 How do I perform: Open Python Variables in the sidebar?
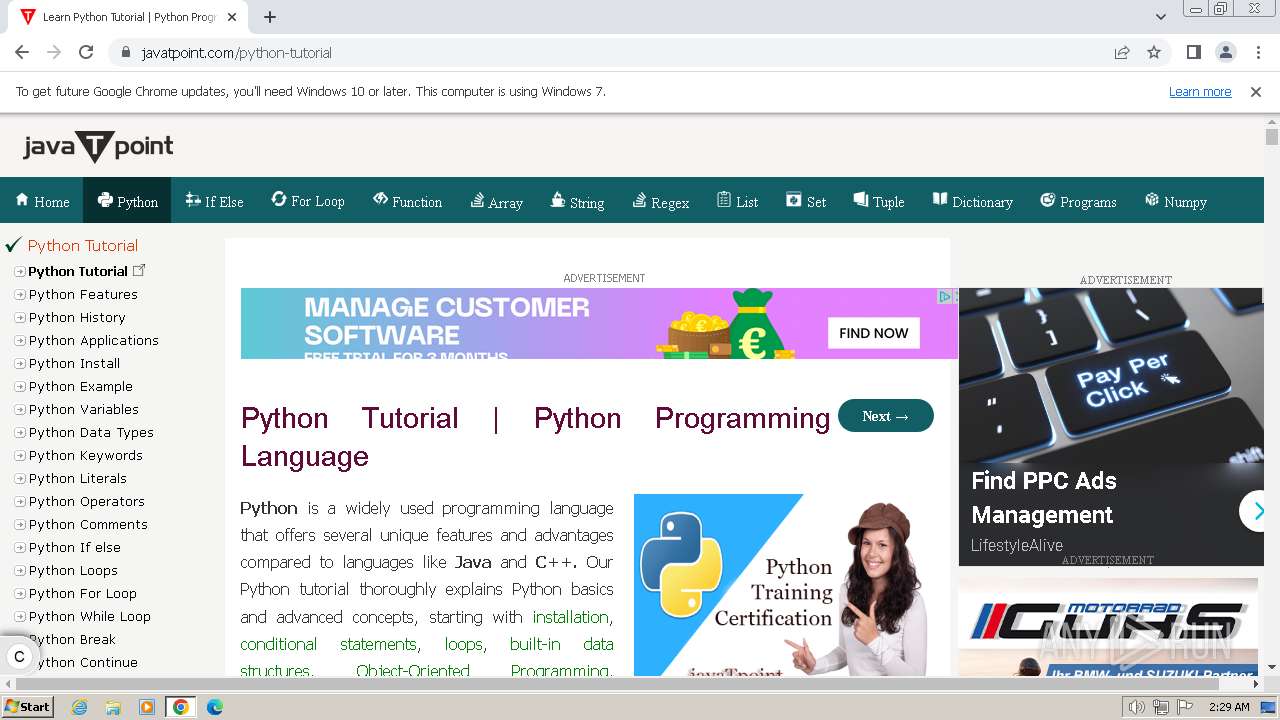tap(84, 409)
